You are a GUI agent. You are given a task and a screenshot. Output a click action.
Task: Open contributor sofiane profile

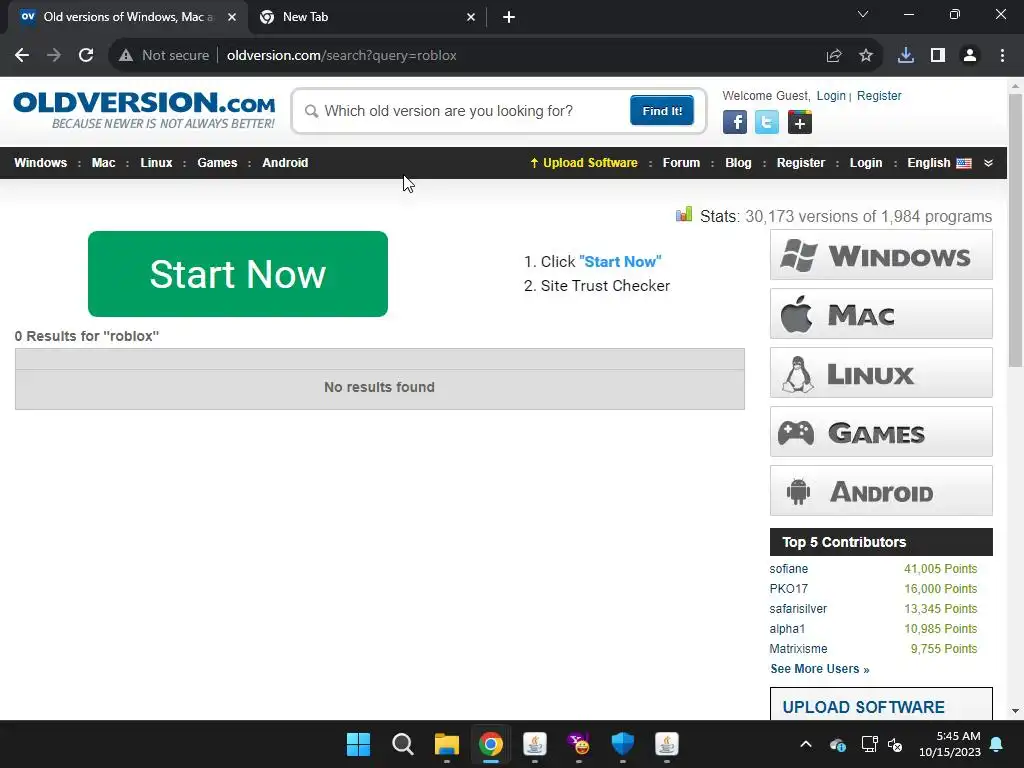(x=788, y=569)
